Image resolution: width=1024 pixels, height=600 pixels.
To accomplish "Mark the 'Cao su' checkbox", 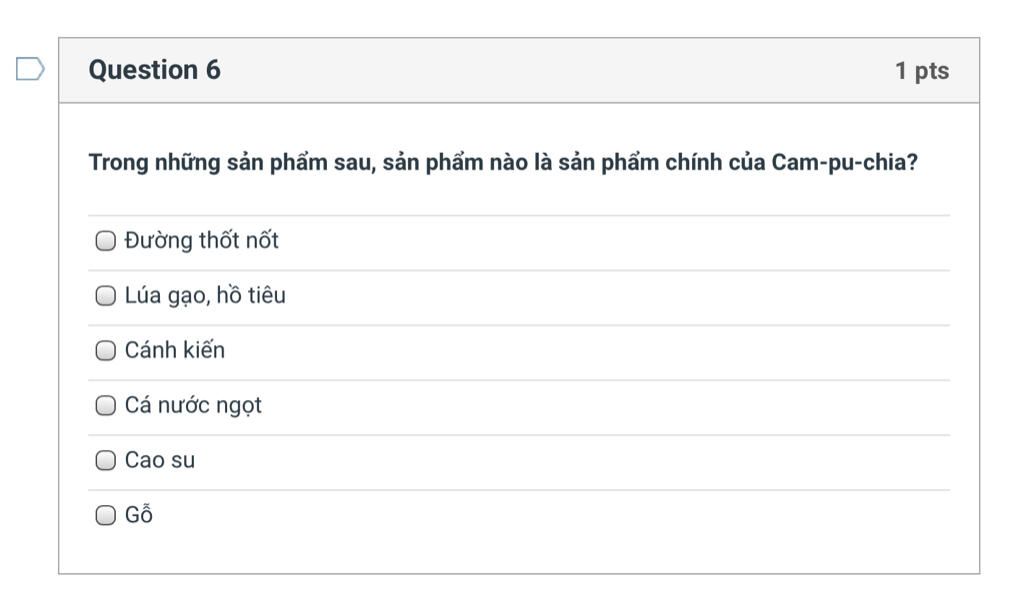I will tap(105, 461).
